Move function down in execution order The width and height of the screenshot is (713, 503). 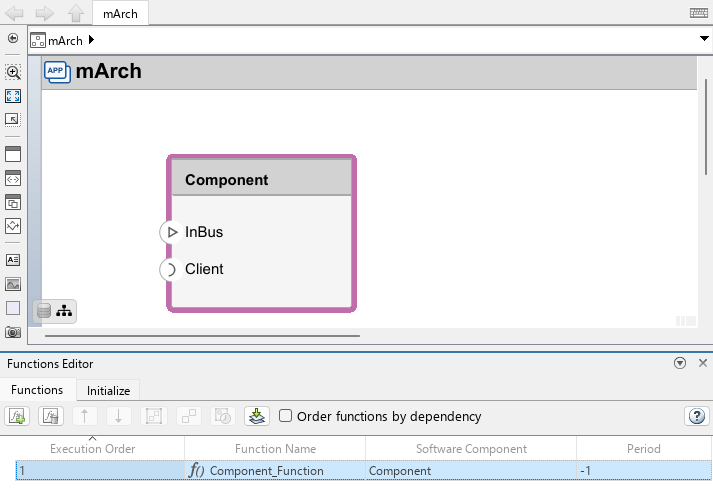pyautogui.click(x=119, y=416)
